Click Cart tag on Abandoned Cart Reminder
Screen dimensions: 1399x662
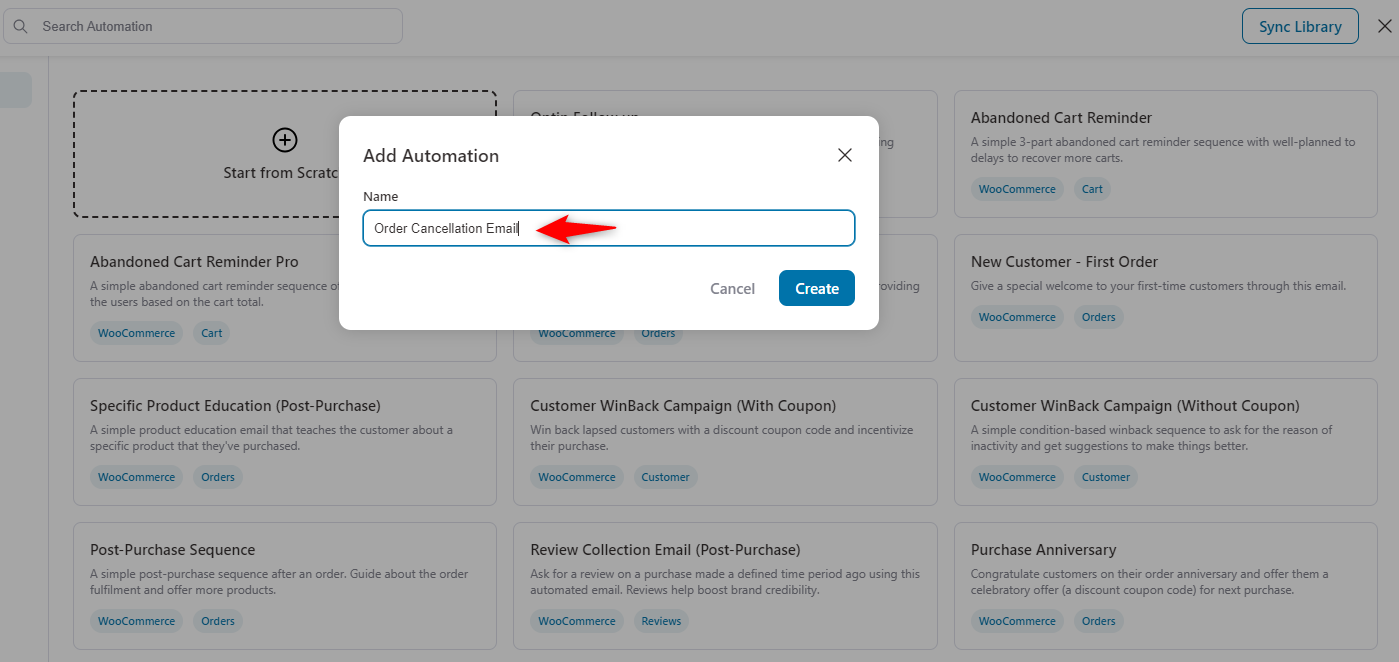coord(1092,189)
